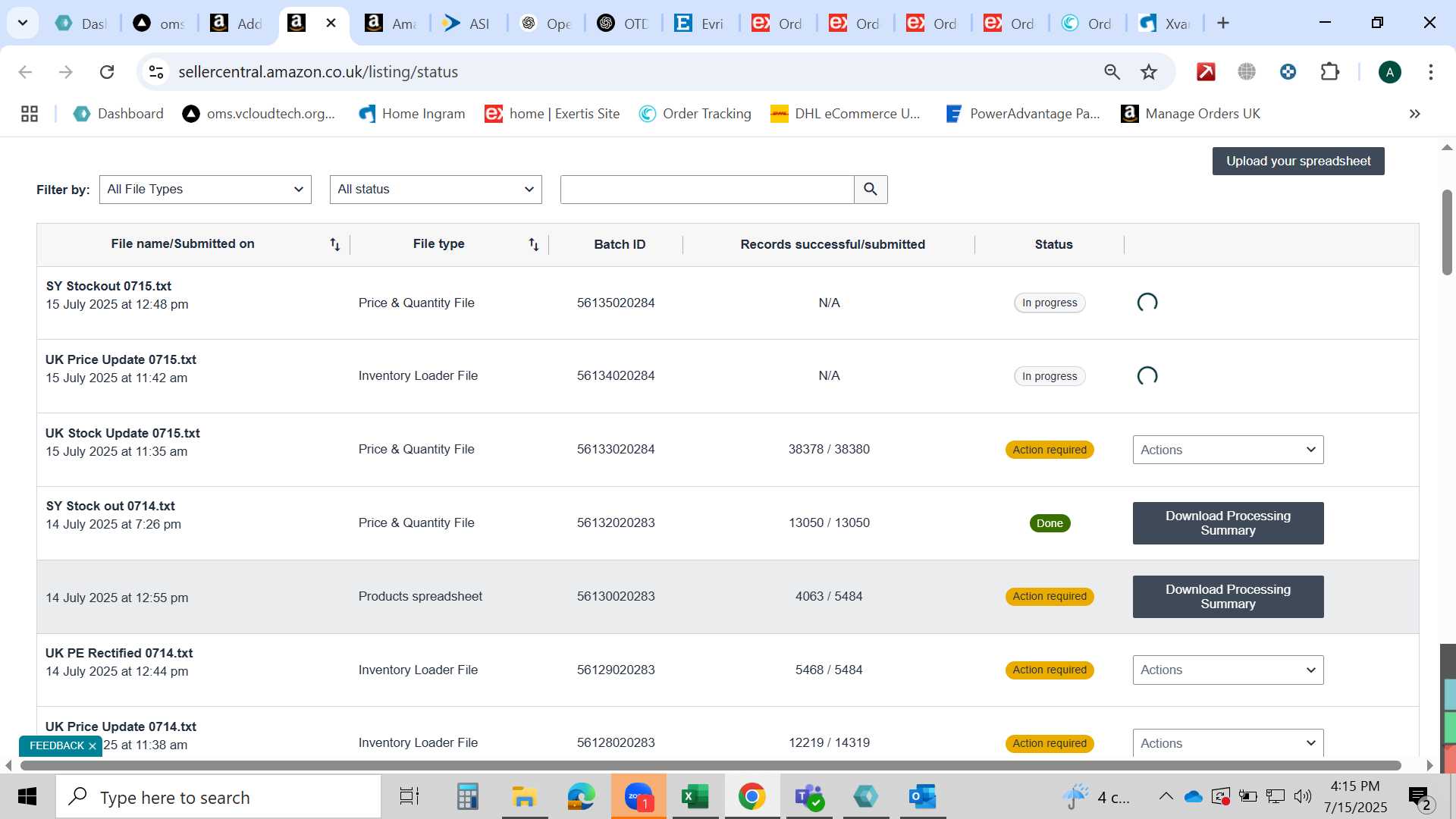Open Actions dropdown for UK Price Update 0714.txt
Screen dimensions: 1456x819
1228,742
